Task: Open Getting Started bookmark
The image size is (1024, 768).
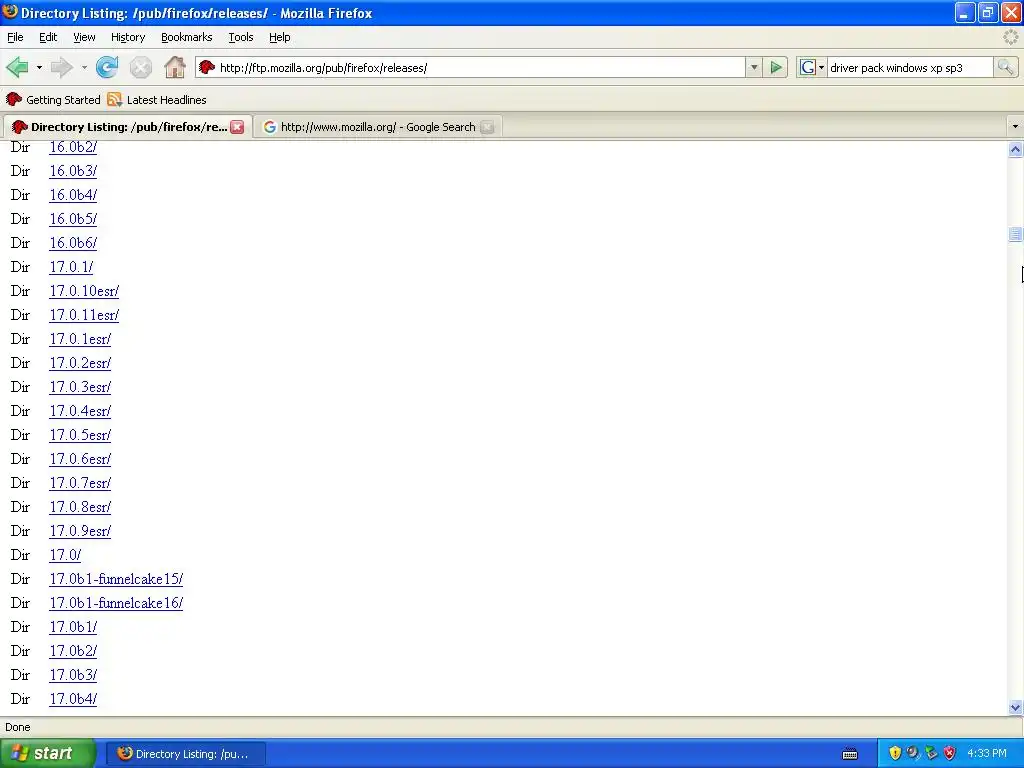Action: (x=54, y=100)
